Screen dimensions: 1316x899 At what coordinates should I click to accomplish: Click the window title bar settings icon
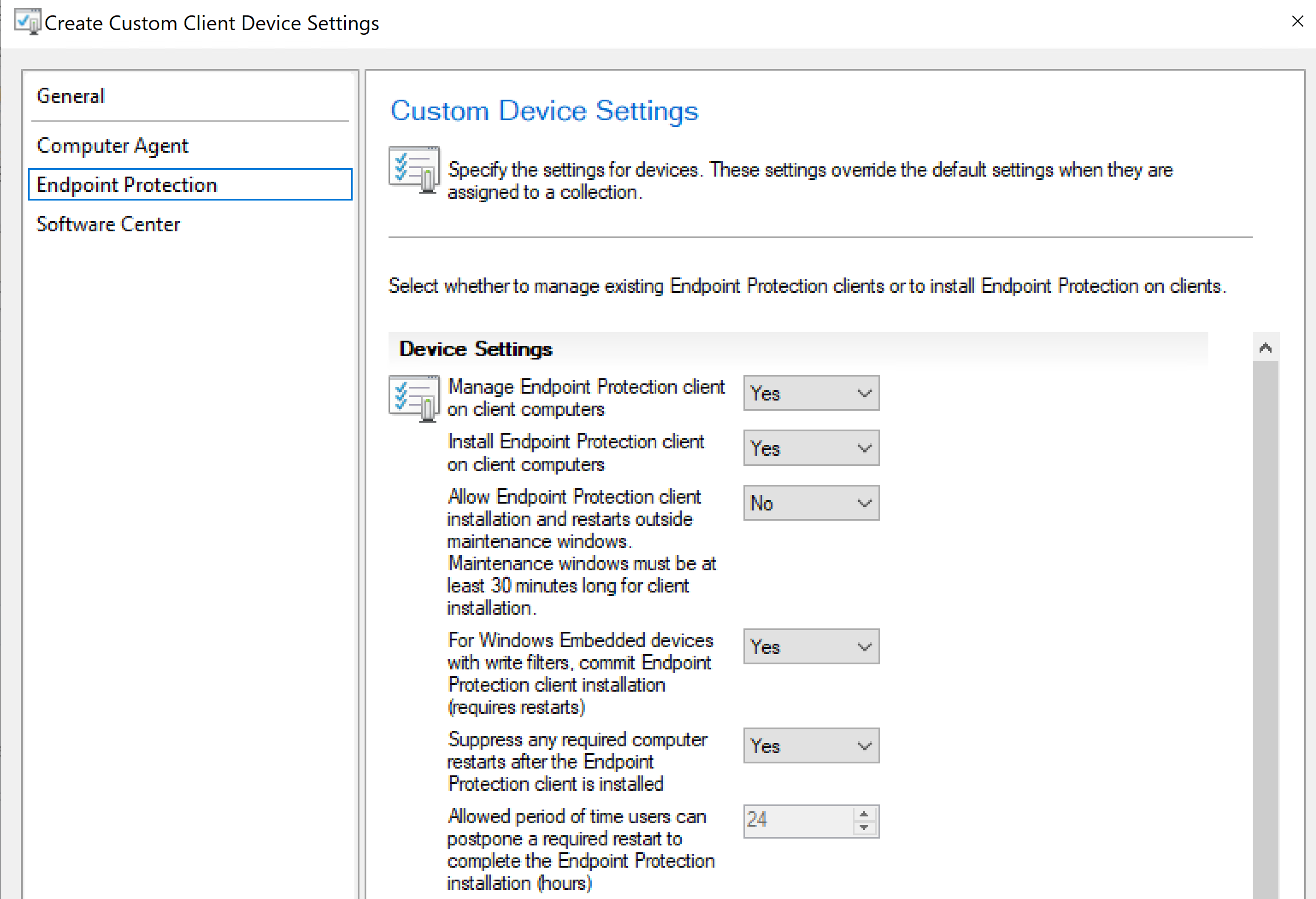click(x=27, y=23)
